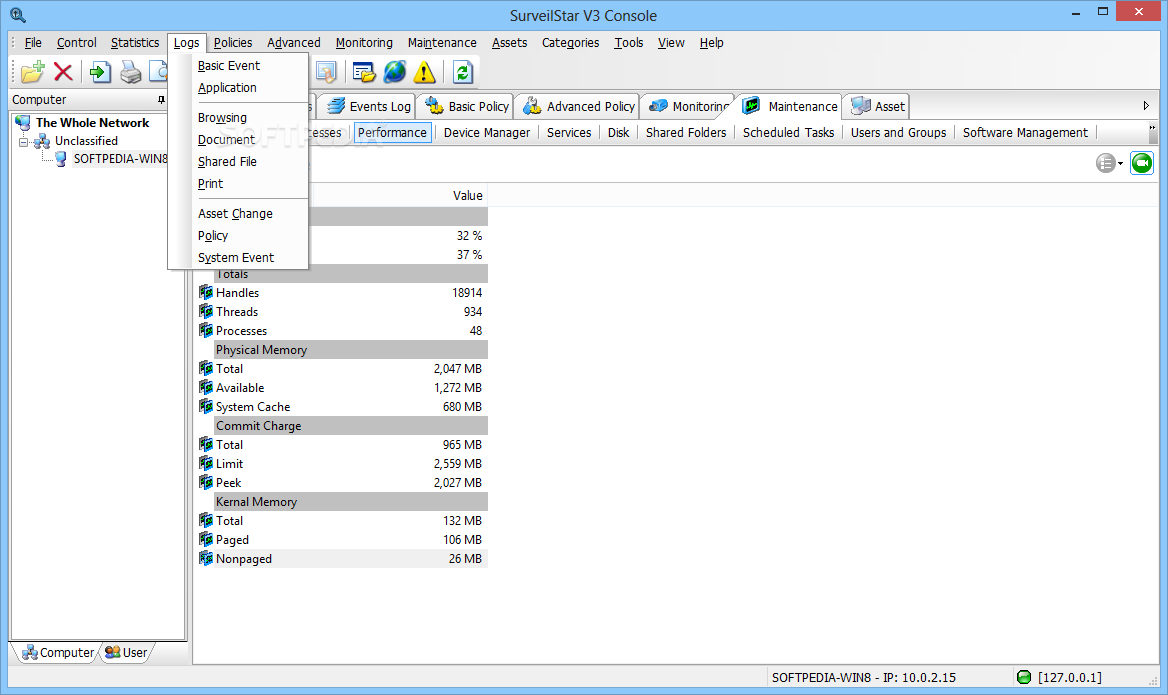1168x695 pixels.
Task: Click the Unclassified group network icon
Action: coord(42,141)
